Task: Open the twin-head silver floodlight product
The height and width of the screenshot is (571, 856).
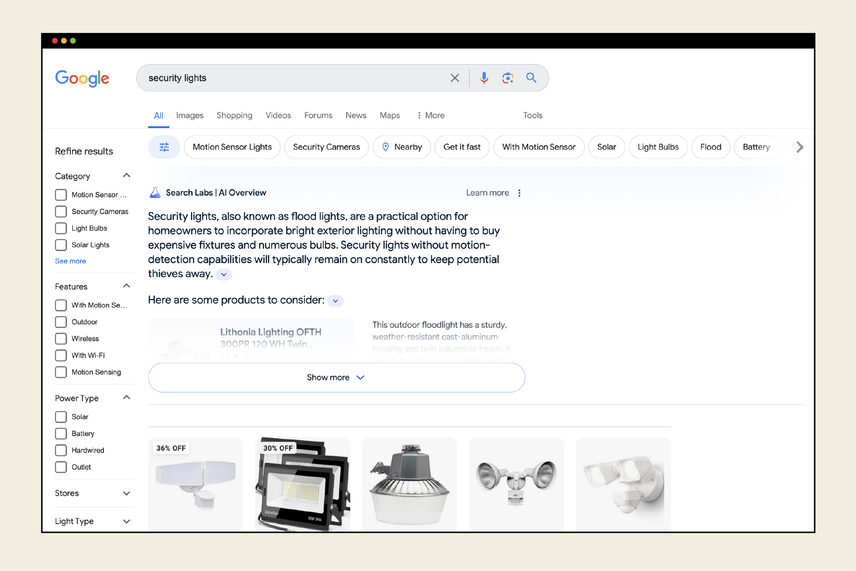Action: pos(516,483)
